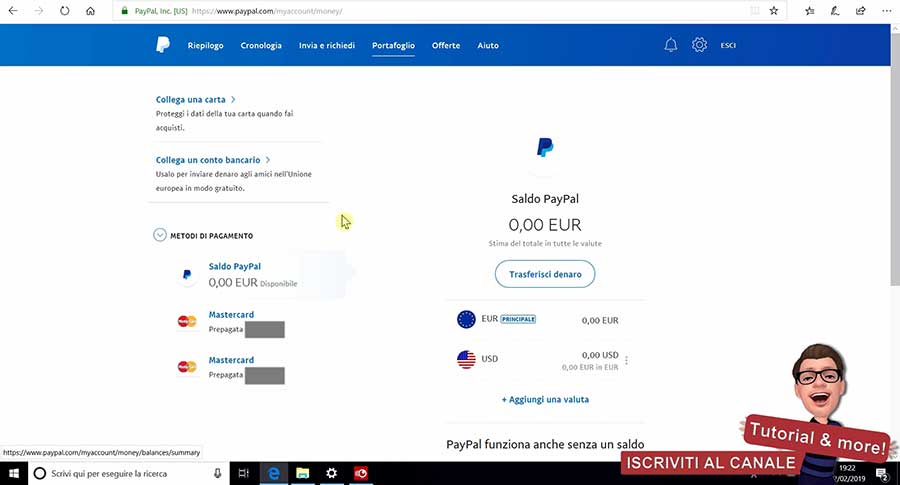This screenshot has height=485, width=900.
Task: Click the PRINCIPALE badge beside EUR
Action: [518, 319]
